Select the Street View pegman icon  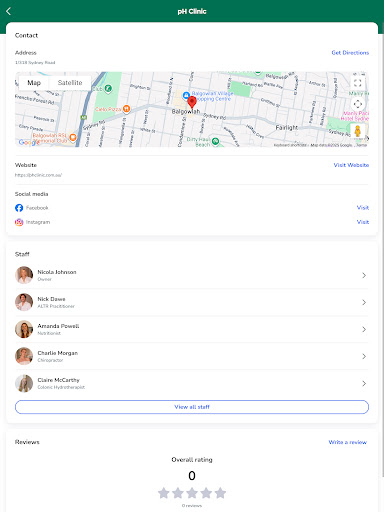358,131
